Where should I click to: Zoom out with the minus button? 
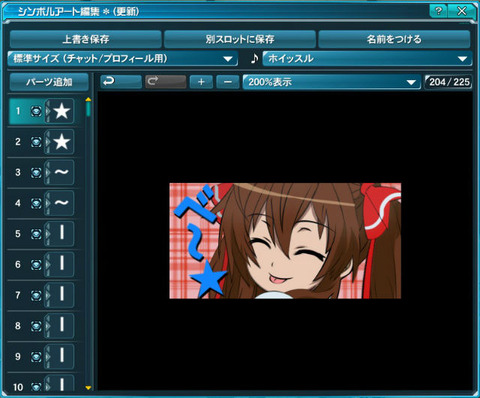(228, 82)
